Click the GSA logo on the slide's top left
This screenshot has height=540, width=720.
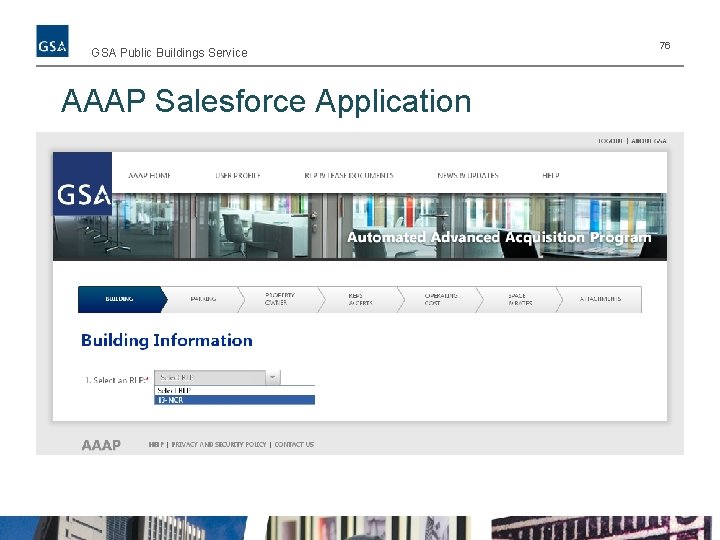52,41
